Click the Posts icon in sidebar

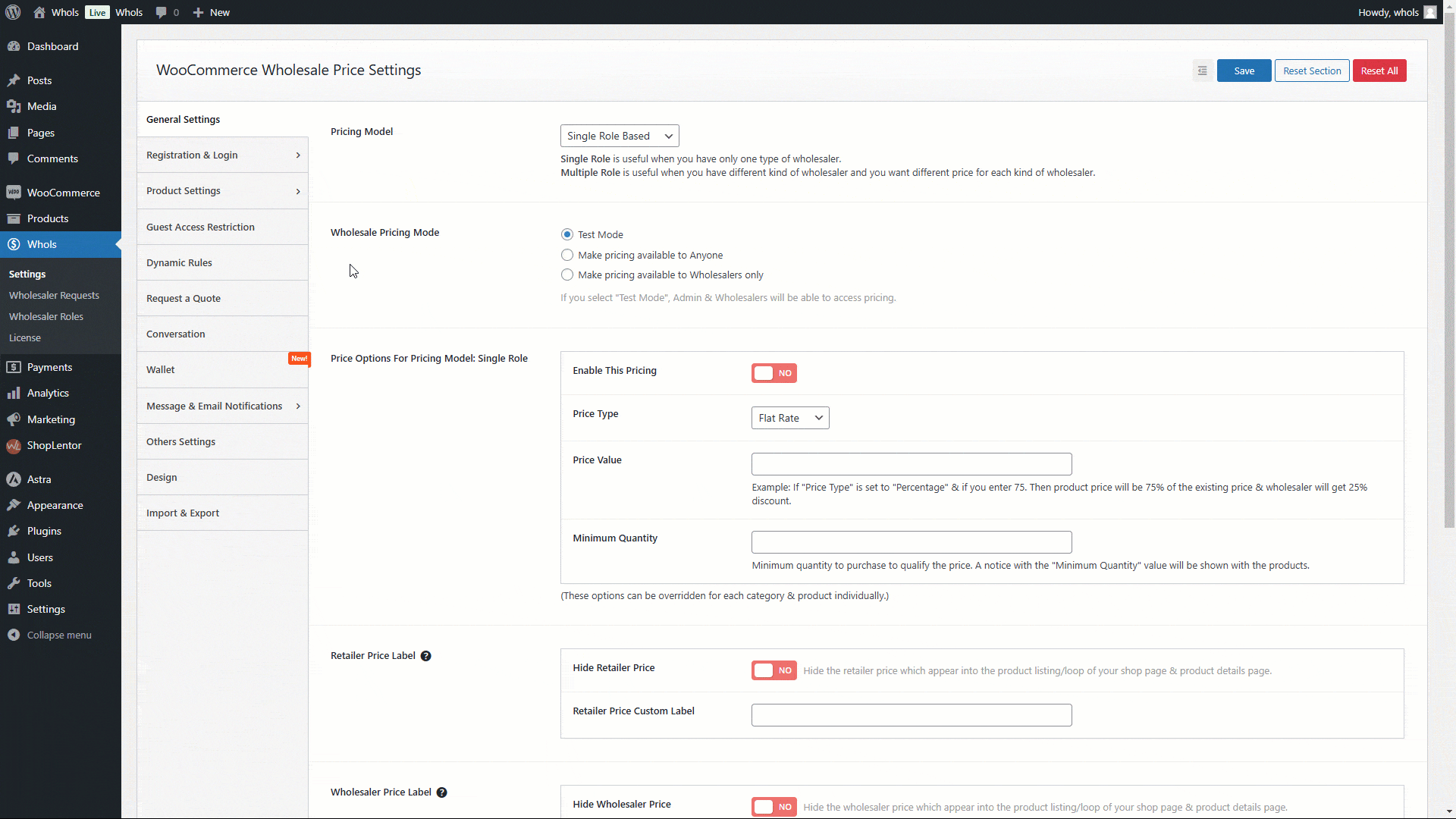pos(14,80)
